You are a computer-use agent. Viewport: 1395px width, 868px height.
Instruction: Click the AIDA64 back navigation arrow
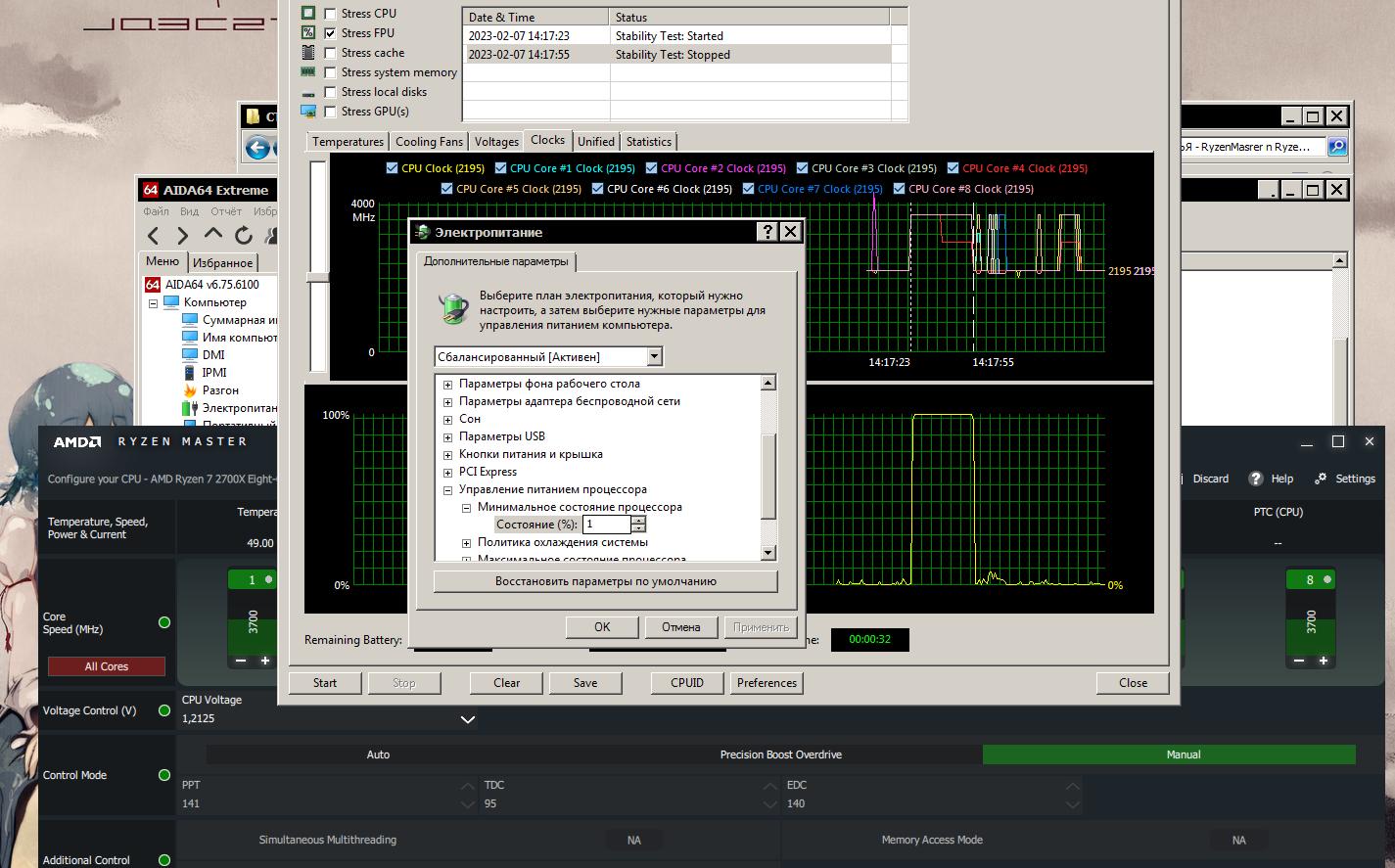(154, 235)
